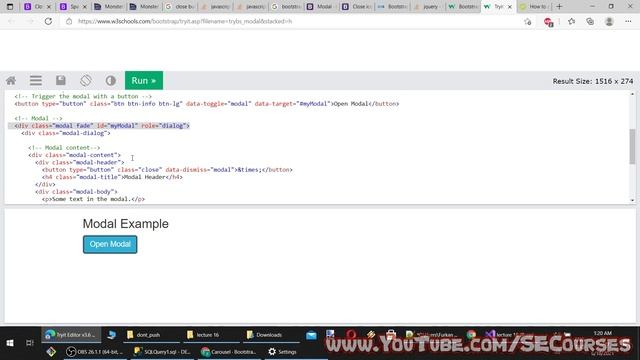
Task: Open the Edge profile avatar
Action: pos(609,21)
